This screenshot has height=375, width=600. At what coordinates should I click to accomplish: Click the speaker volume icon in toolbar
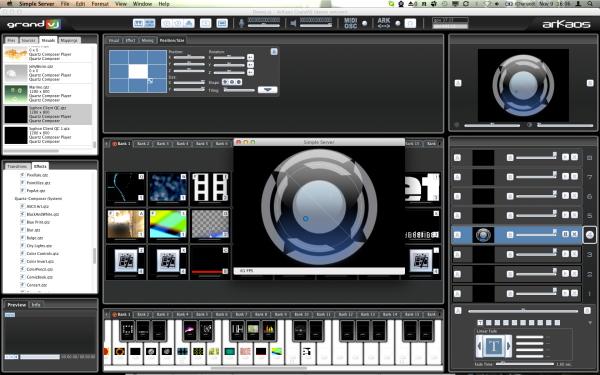[x=293, y=23]
